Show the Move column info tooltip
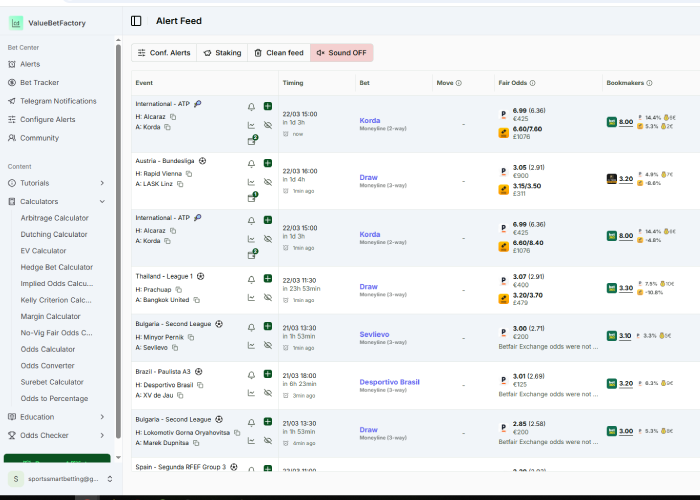This screenshot has height=500, width=700. [459, 83]
